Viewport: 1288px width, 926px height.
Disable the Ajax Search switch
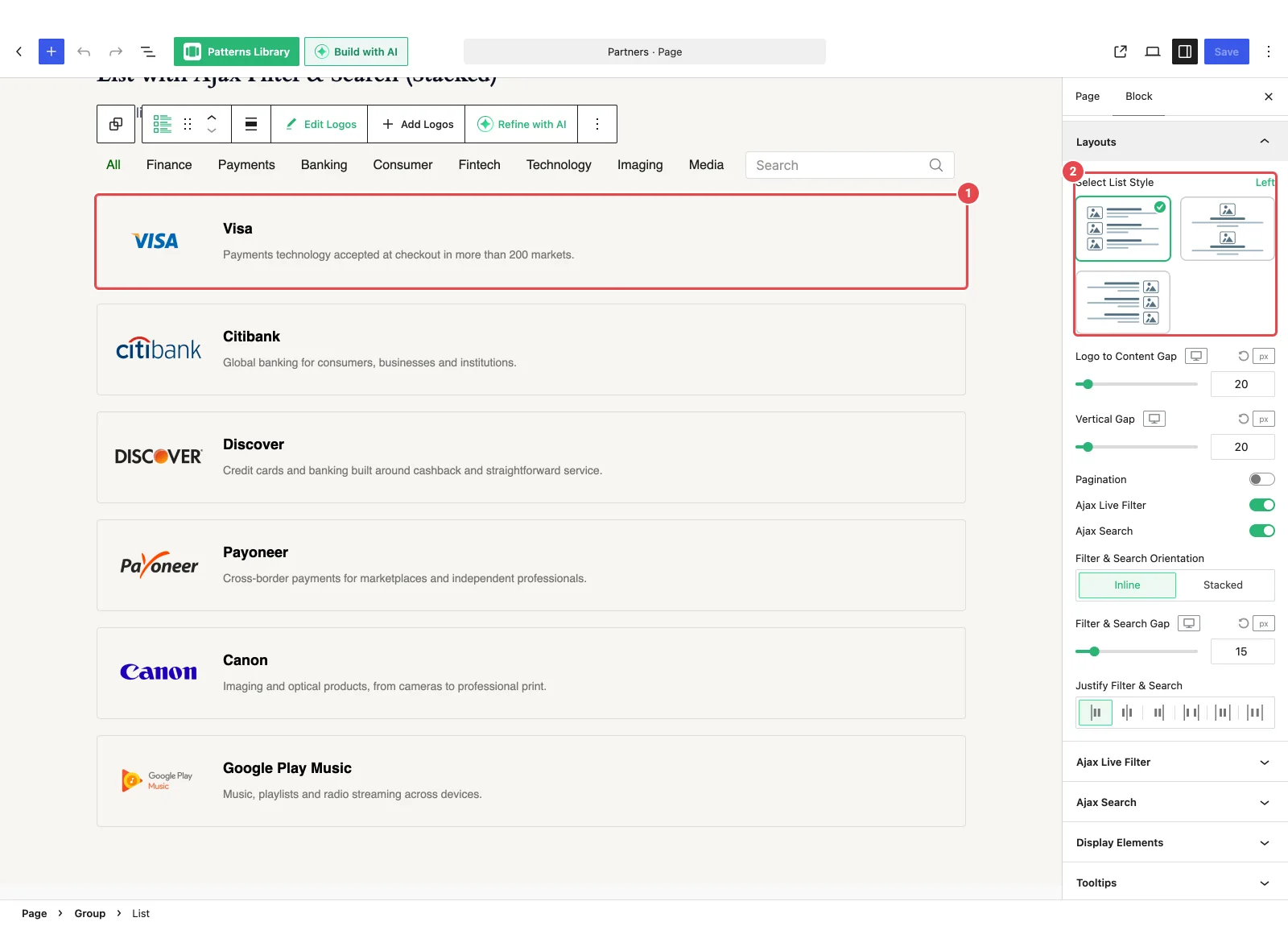pyautogui.click(x=1262, y=531)
